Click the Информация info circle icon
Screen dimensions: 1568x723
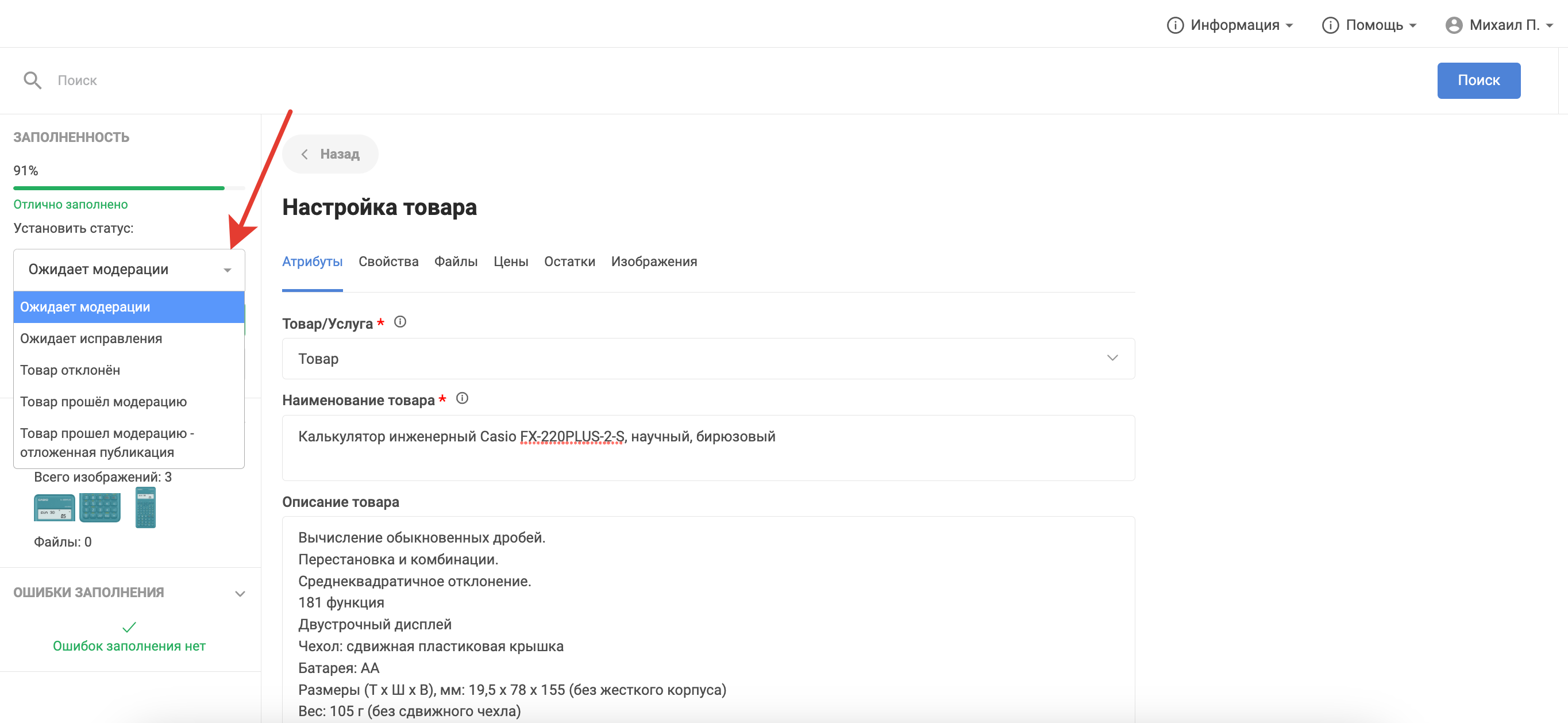[1175, 25]
